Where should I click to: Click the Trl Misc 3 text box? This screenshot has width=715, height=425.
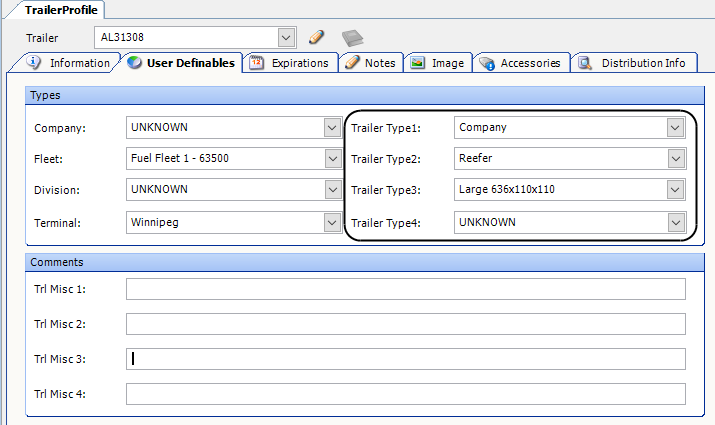[406, 359]
